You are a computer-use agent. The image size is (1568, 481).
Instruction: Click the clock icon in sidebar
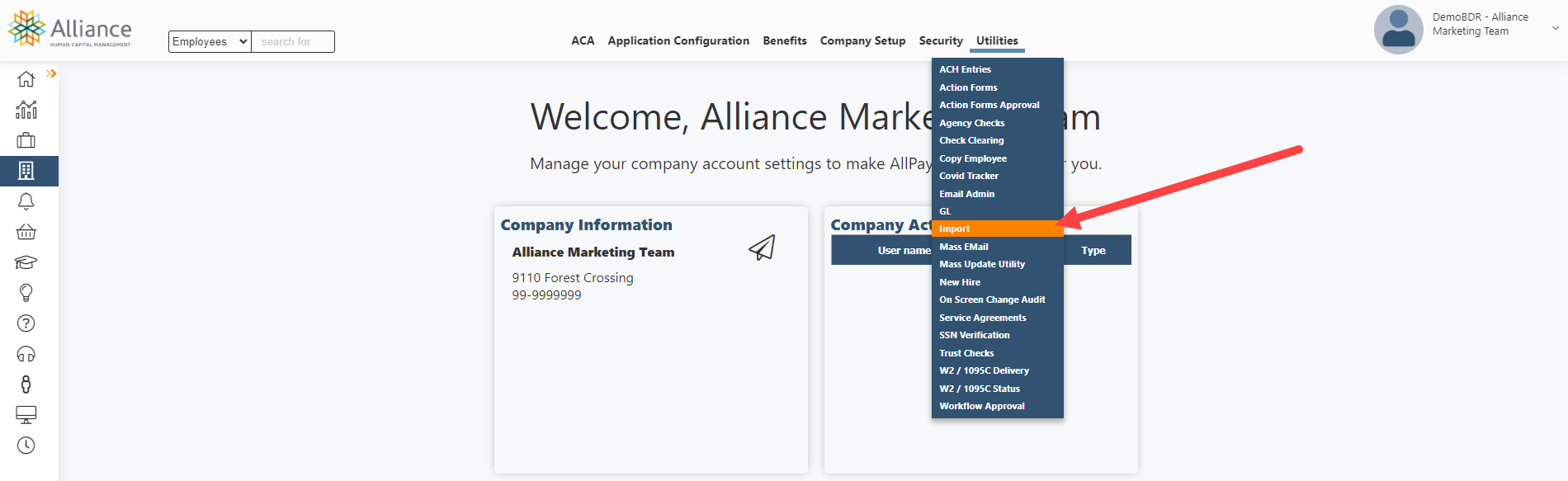[26, 446]
